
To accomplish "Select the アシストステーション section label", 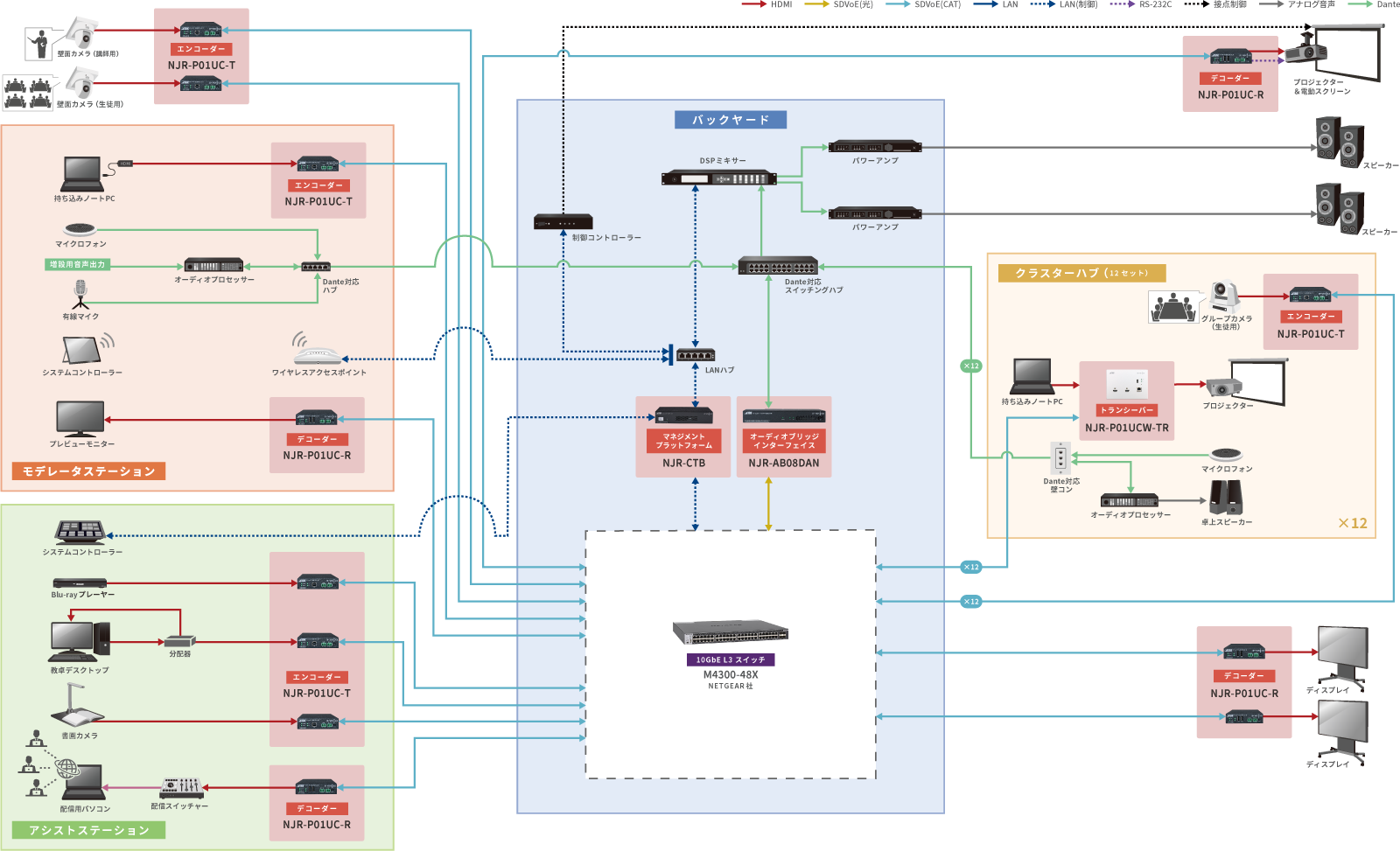I will [x=88, y=830].
